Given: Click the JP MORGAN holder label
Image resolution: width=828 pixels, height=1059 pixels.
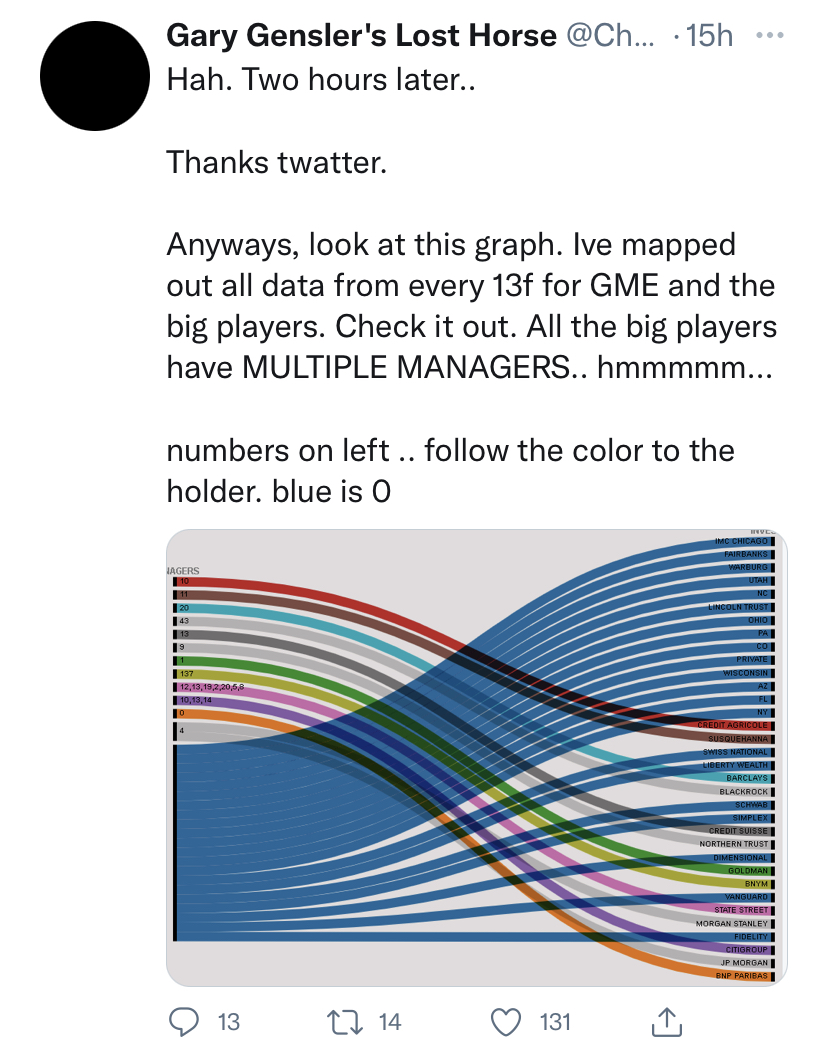Looking at the screenshot, I should pyautogui.click(x=744, y=962).
